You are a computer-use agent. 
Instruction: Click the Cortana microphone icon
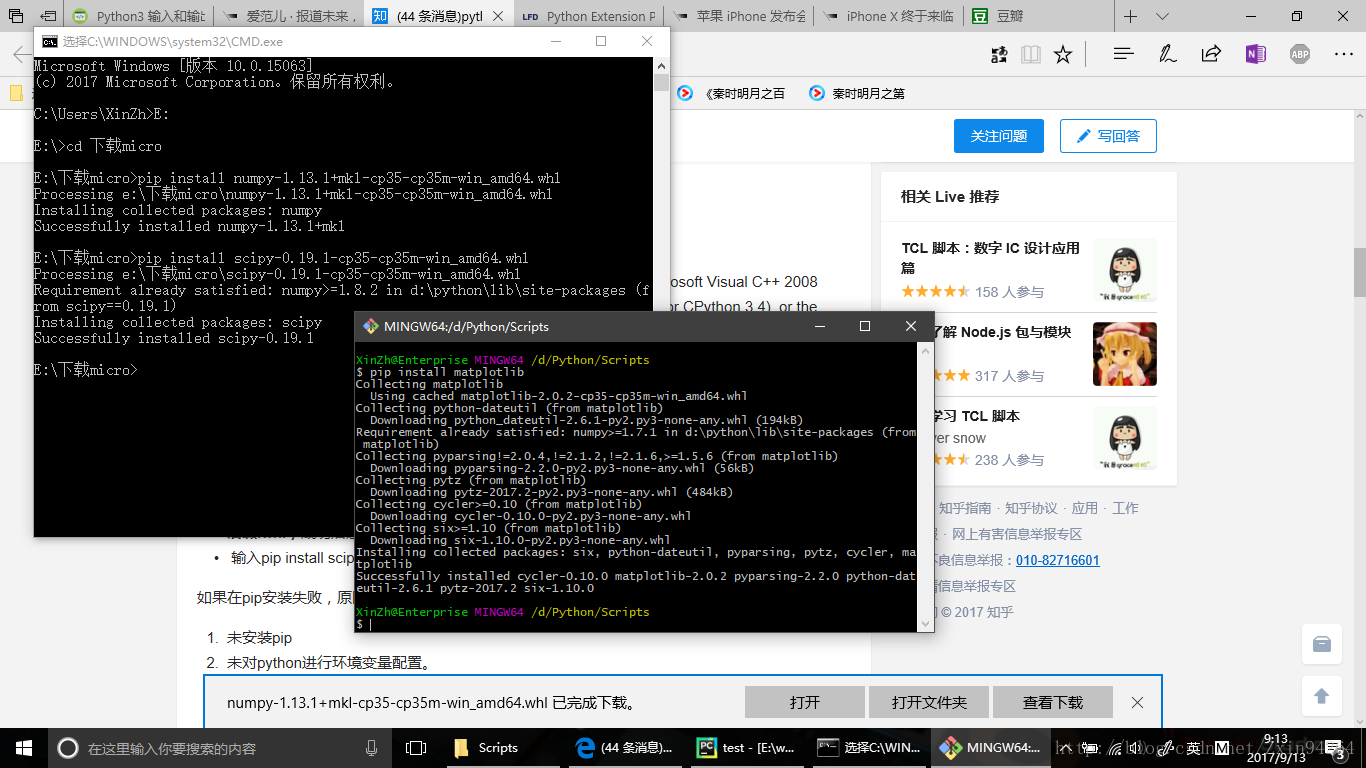coord(372,747)
